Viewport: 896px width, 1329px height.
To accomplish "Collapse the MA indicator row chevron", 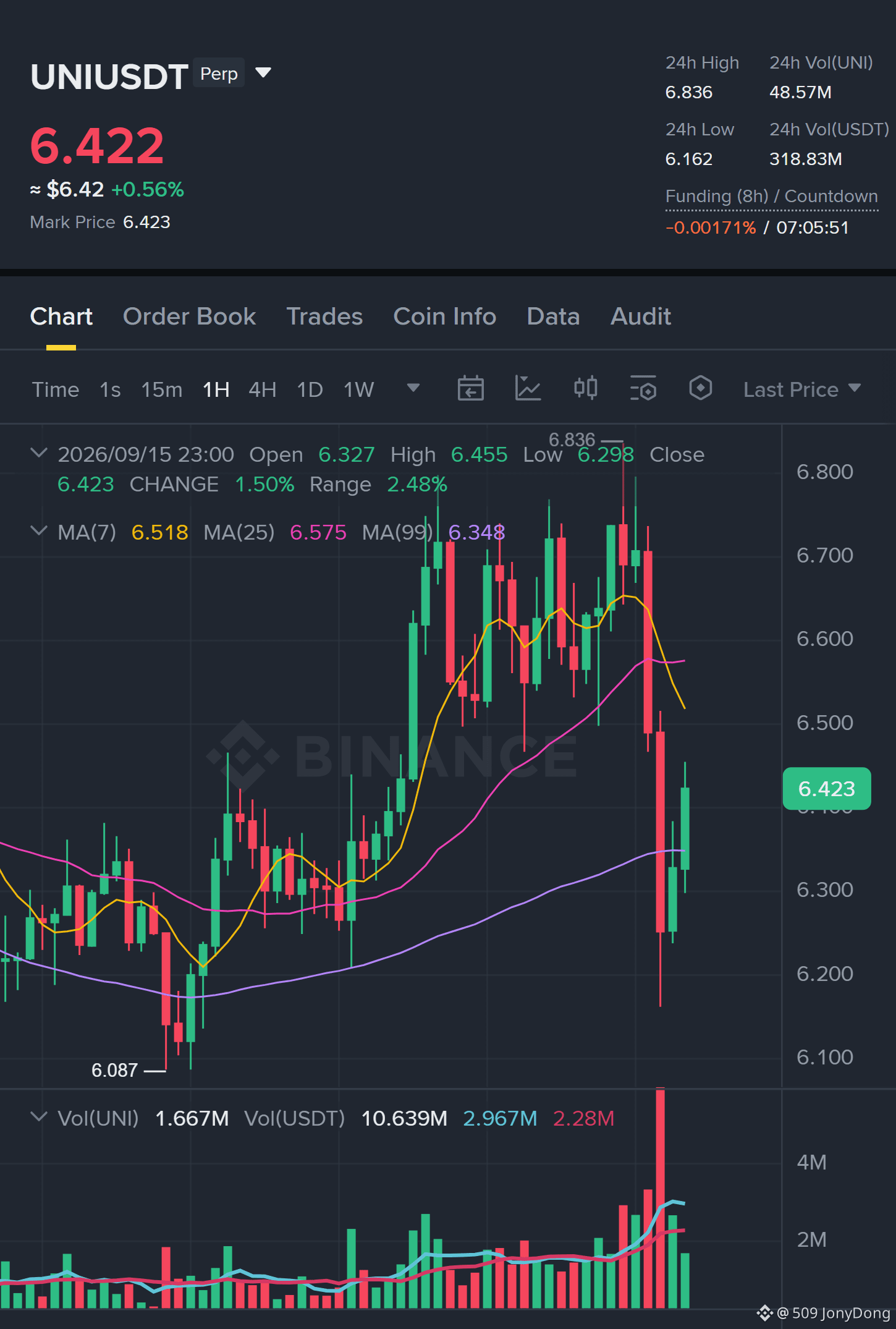I will point(39,531).
